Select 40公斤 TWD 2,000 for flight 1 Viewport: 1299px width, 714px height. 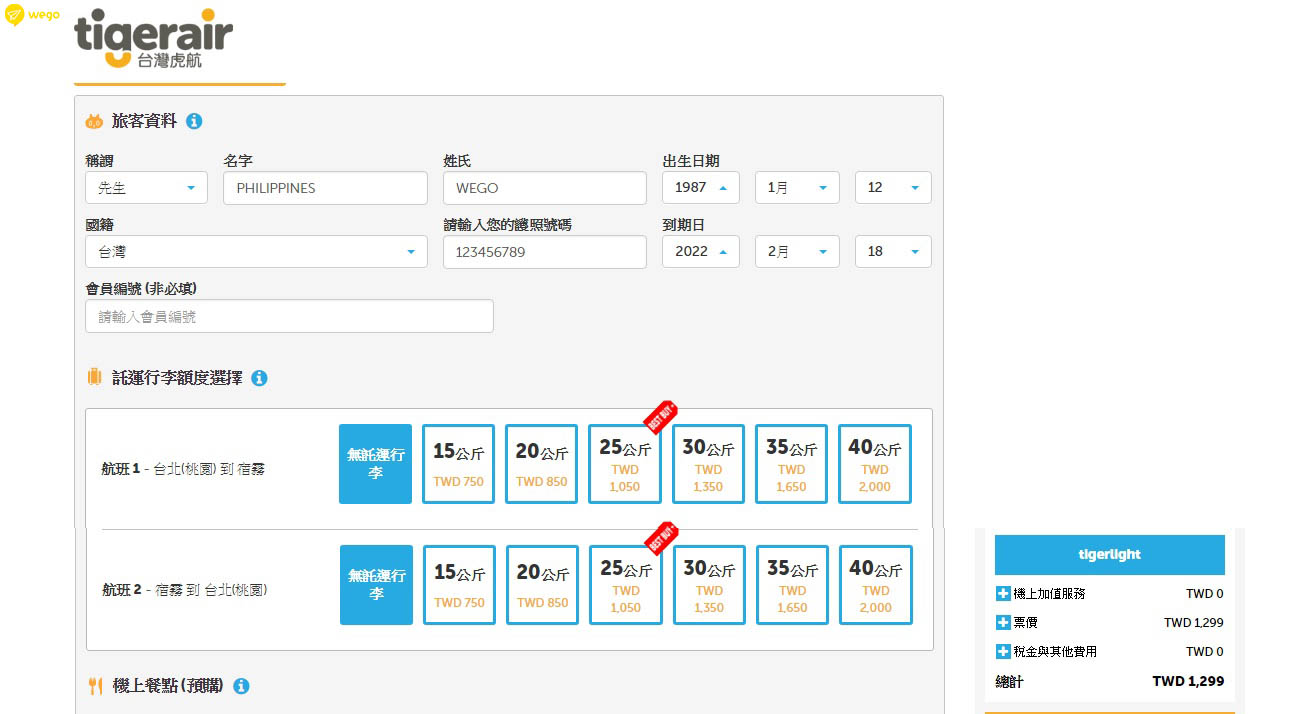tap(875, 464)
